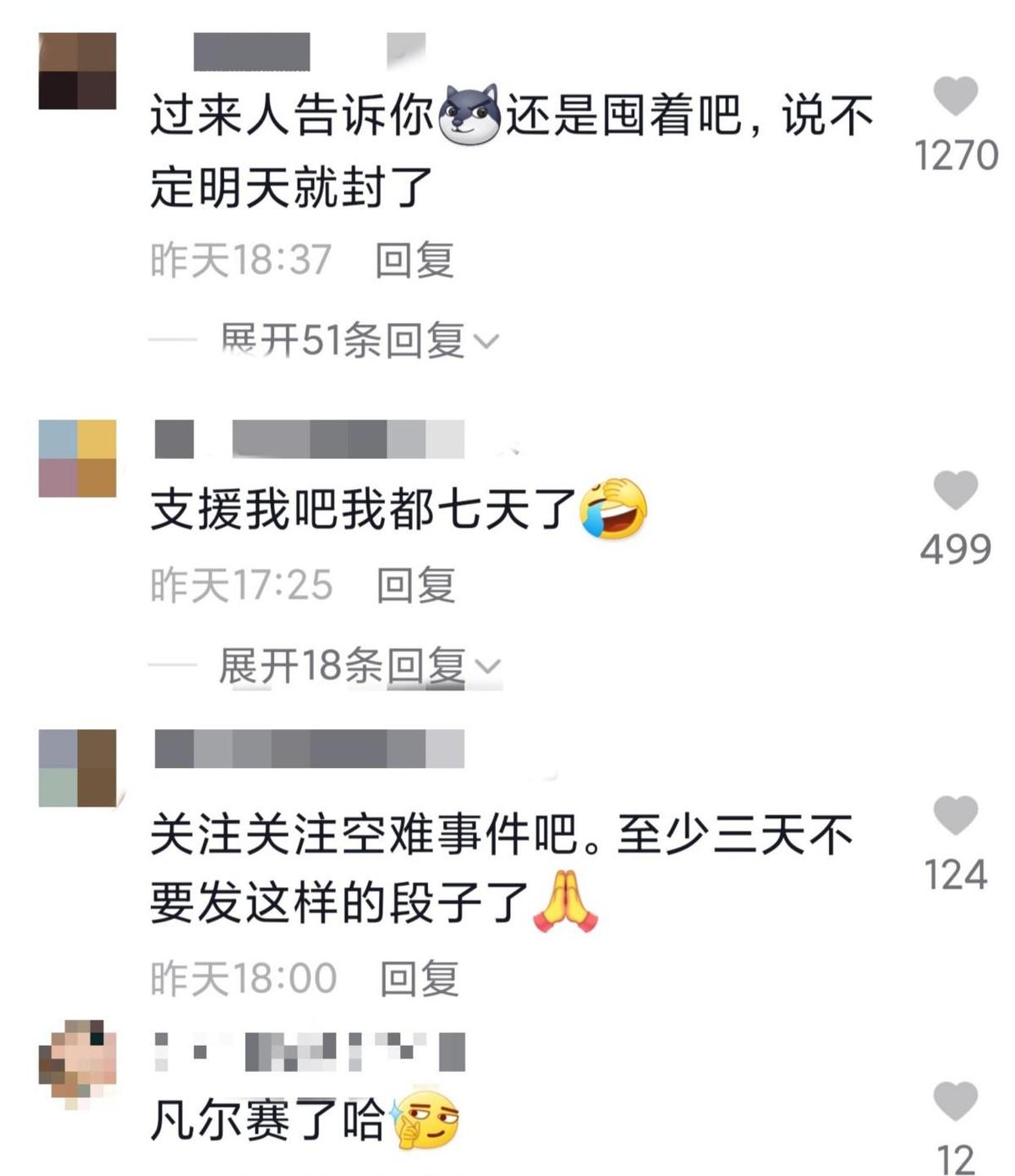This screenshot has height=1176, width=1015.
Task: Click the thinking smirk emoji
Action: pos(425,1119)
